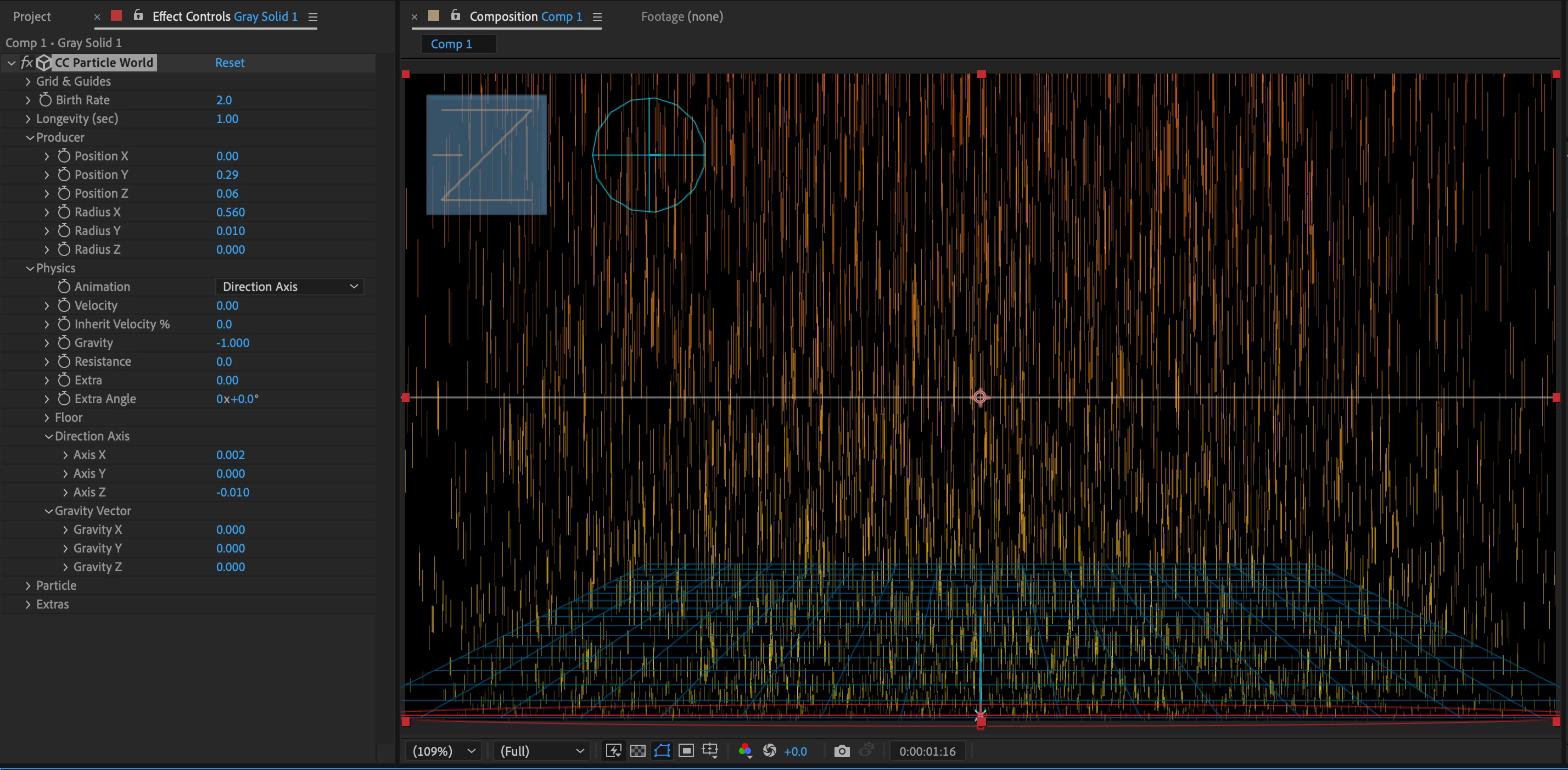Show channel and color management settings
This screenshot has width=1568, height=770.
pyautogui.click(x=745, y=751)
